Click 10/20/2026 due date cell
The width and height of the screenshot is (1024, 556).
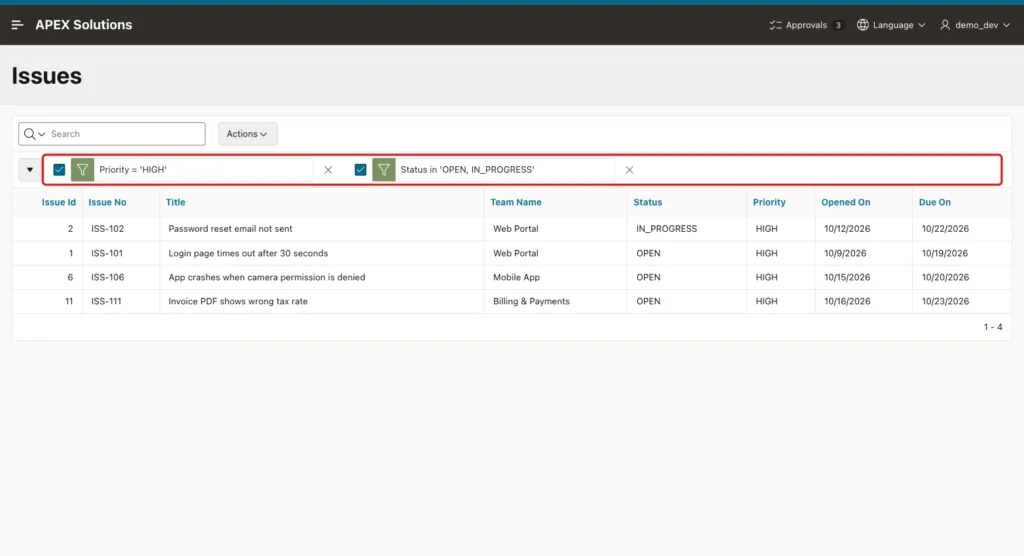(x=945, y=277)
